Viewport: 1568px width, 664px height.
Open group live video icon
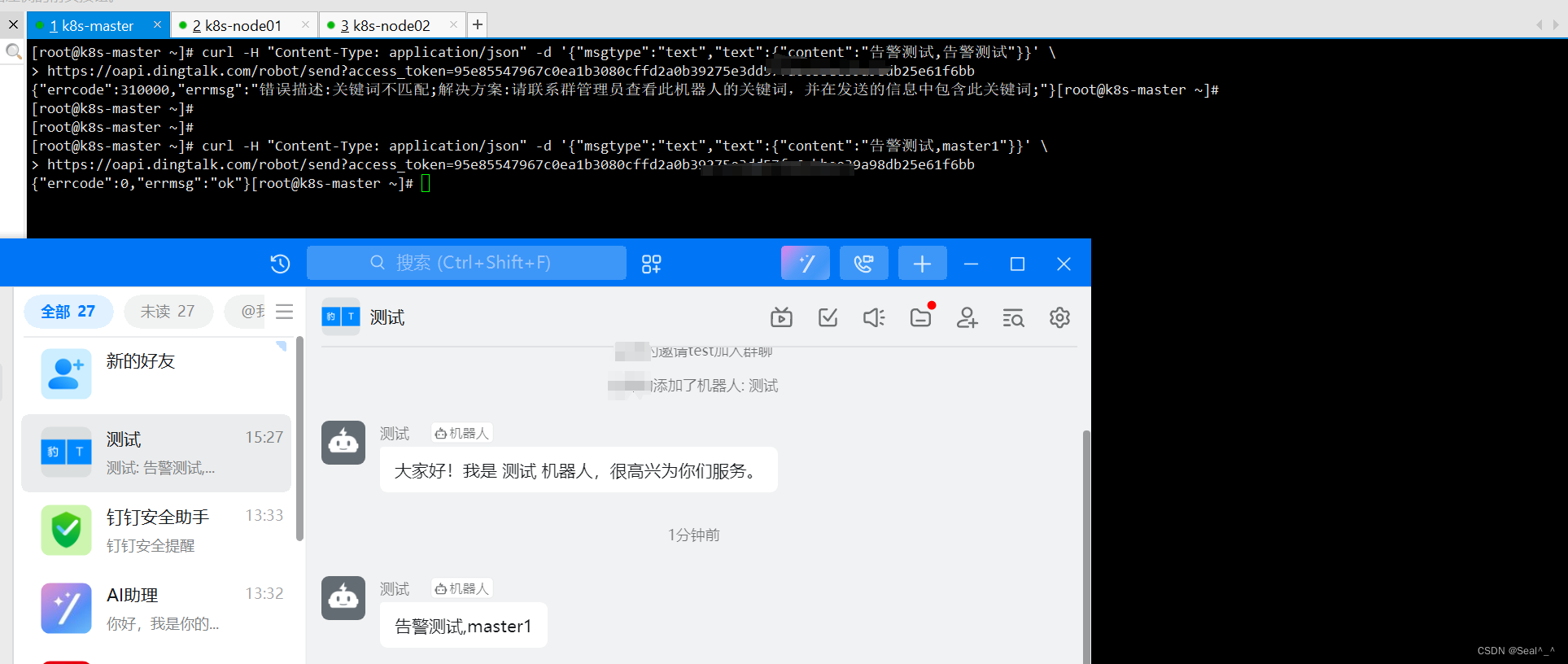point(781,317)
